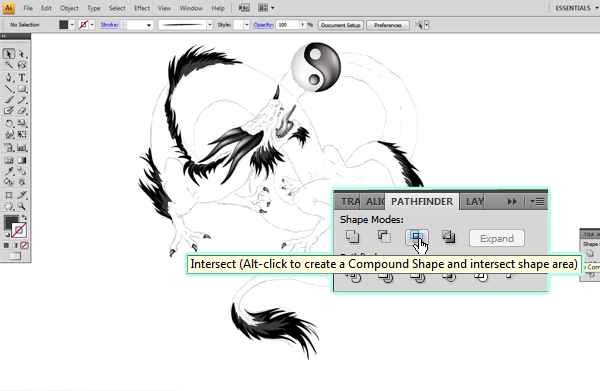Viewport: 600px width, 391px height.
Task: Open the Edit menu
Action: pos(46,8)
